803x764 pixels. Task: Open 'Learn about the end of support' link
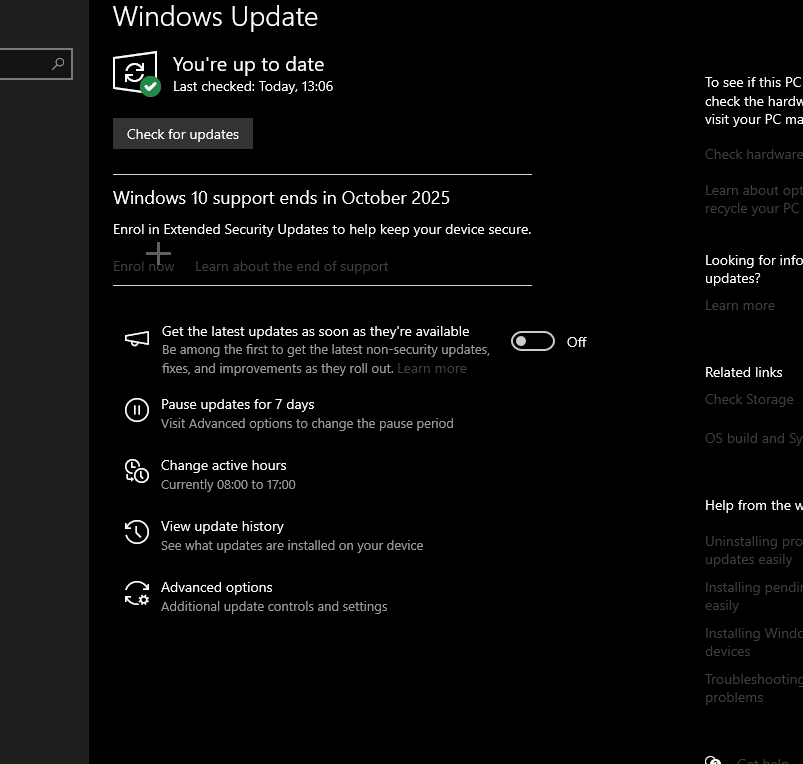tap(291, 266)
